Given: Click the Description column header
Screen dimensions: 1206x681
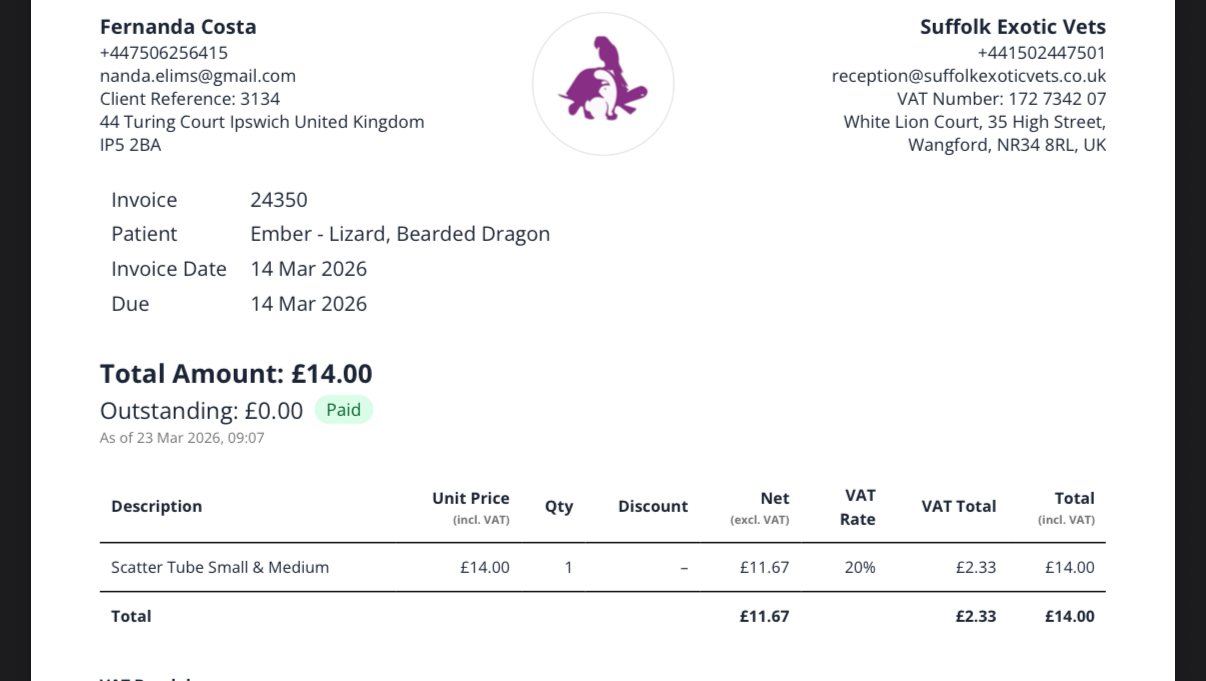Looking at the screenshot, I should (x=157, y=507).
